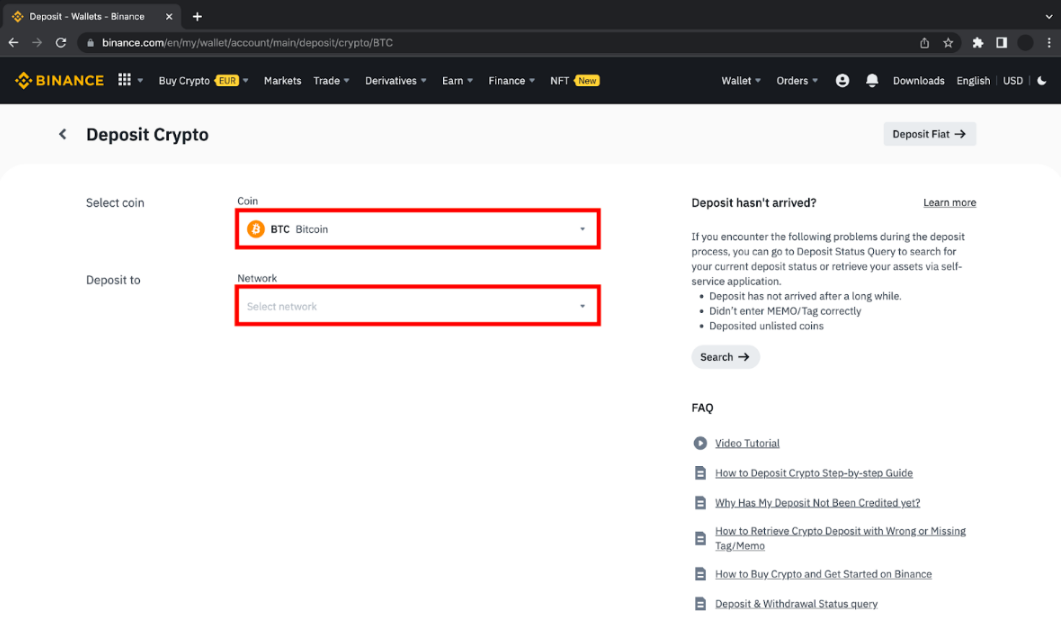The image size is (1061, 617).
Task: Expand the Earn menu
Action: coord(457,81)
